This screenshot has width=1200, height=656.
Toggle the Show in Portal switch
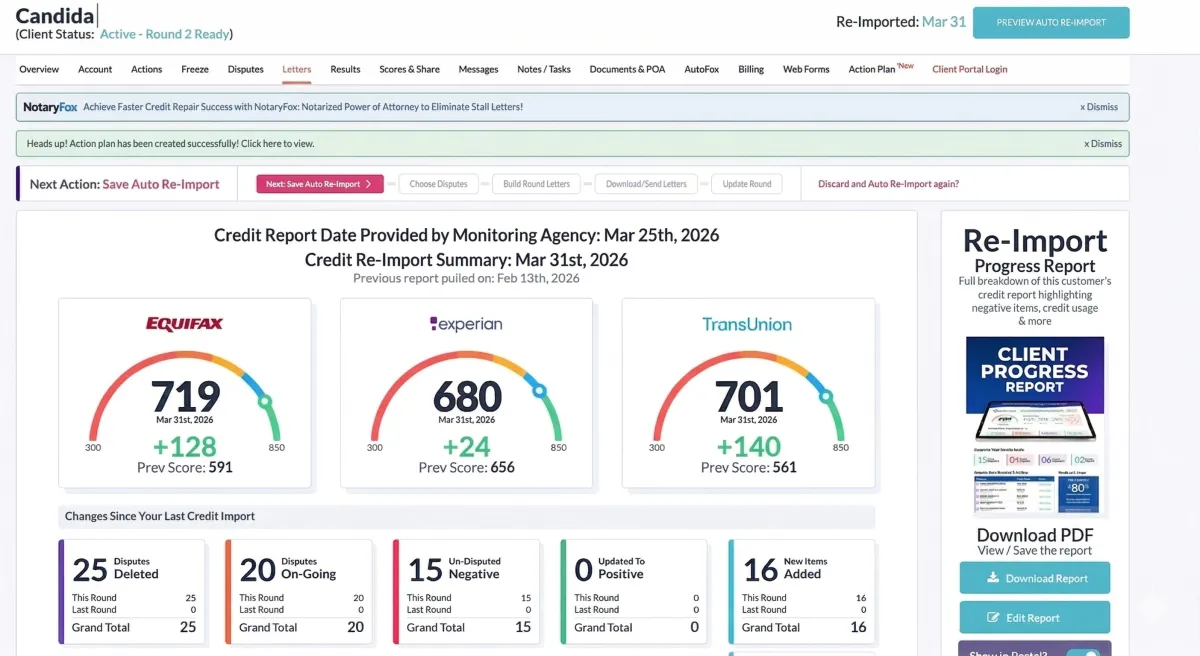[1082, 652]
